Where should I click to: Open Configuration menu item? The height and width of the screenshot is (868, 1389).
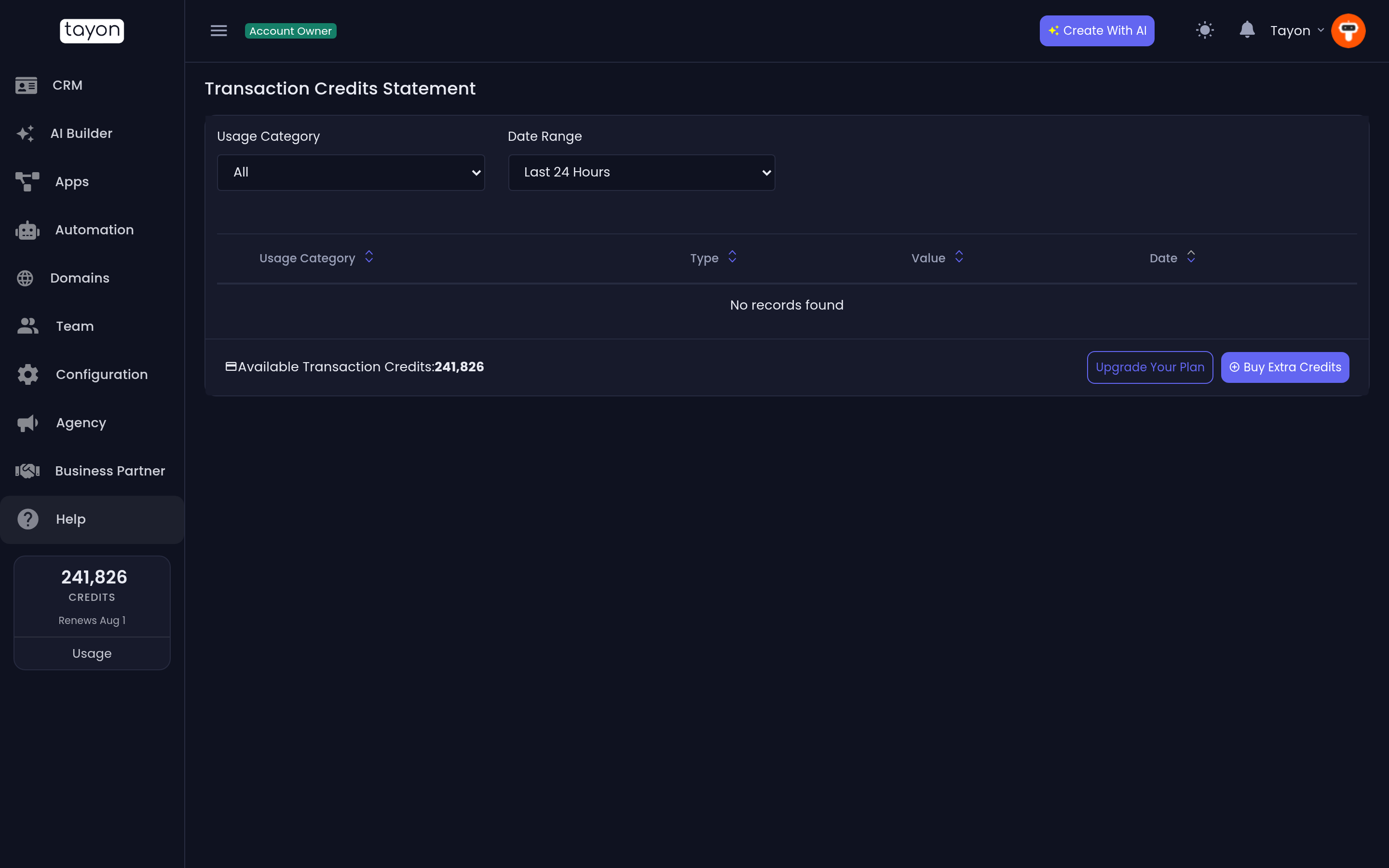point(92,375)
